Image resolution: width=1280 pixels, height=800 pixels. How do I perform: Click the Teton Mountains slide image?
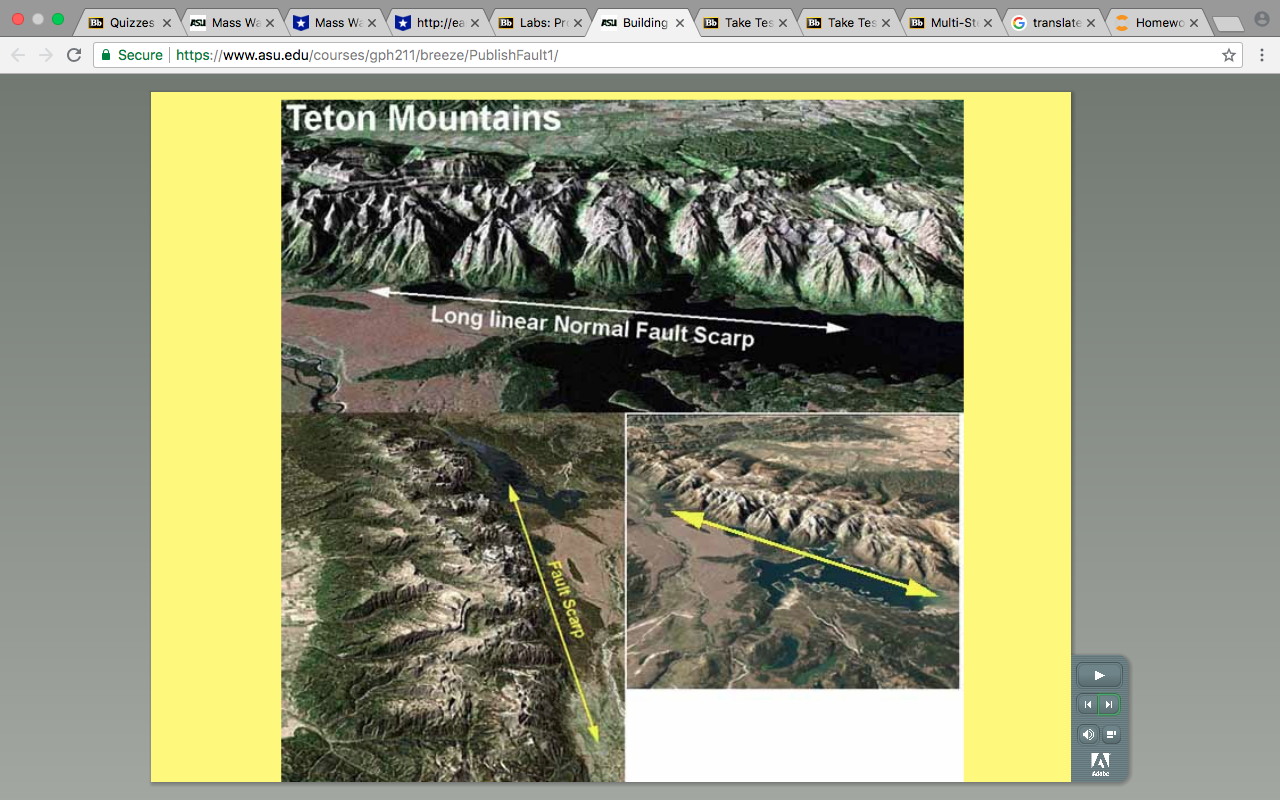coord(622,440)
